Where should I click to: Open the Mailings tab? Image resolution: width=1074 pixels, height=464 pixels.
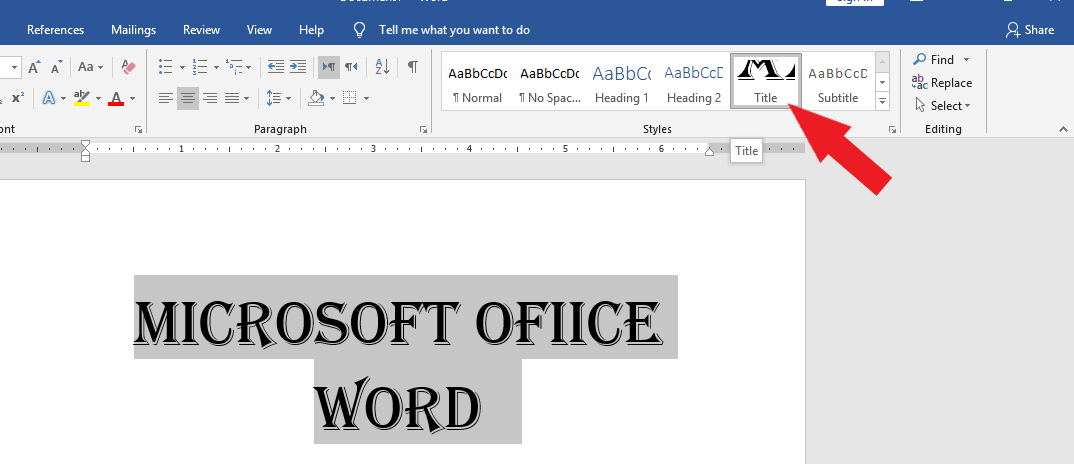point(134,29)
